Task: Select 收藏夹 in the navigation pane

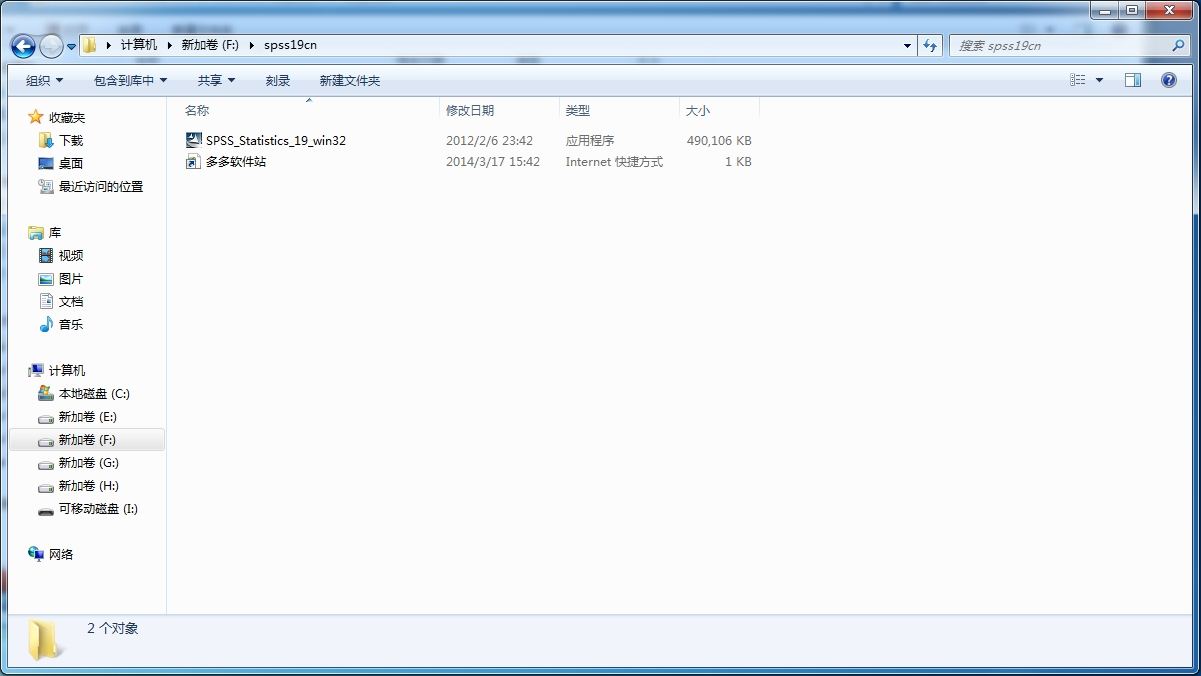Action: (67, 117)
